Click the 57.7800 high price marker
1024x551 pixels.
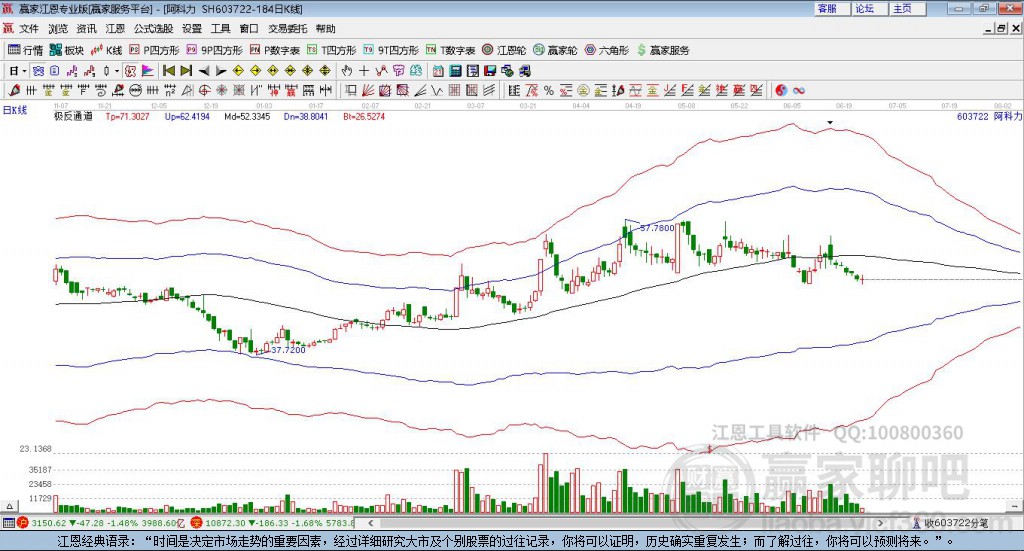click(x=656, y=228)
